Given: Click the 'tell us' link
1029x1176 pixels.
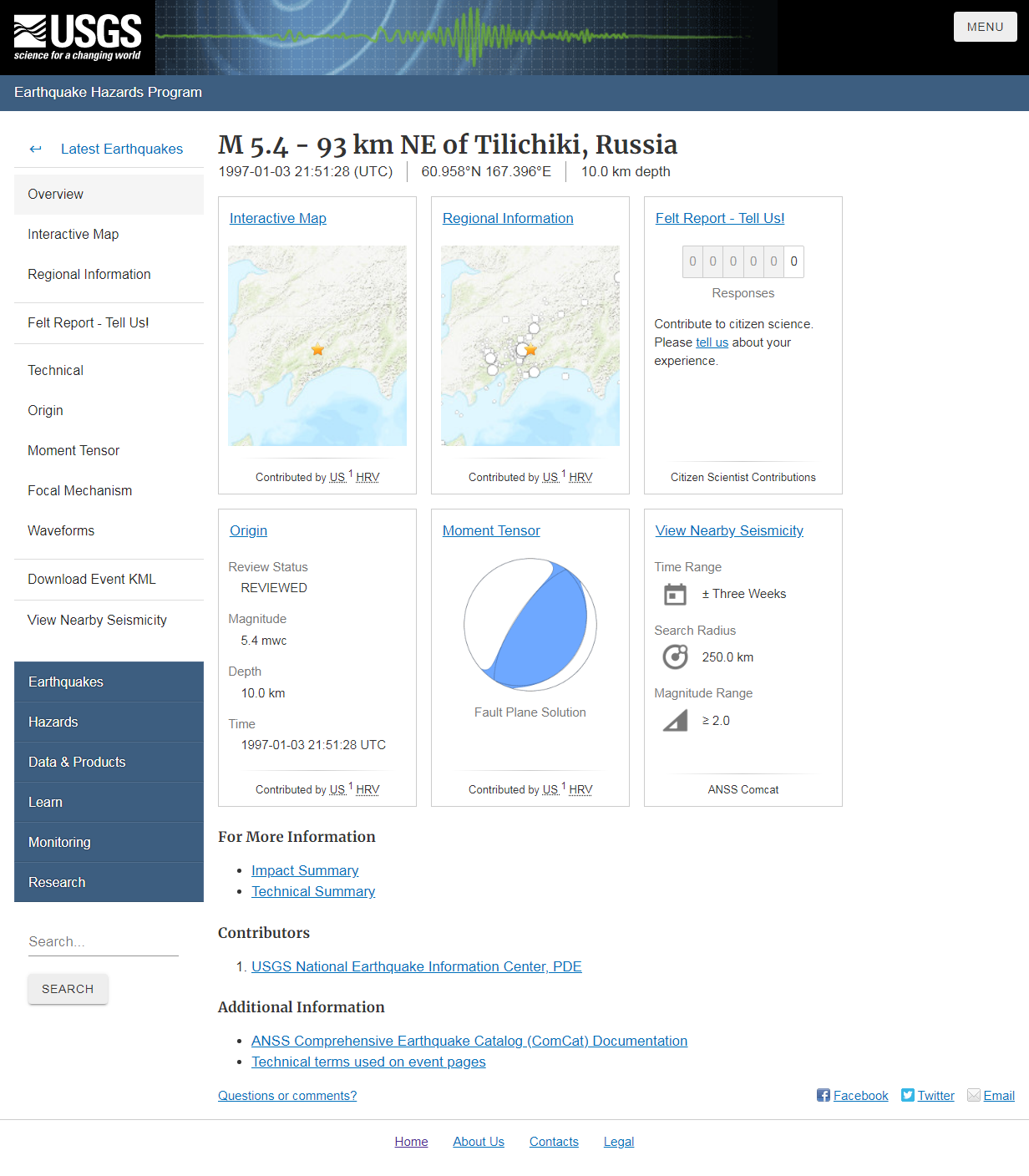Looking at the screenshot, I should (x=712, y=342).
